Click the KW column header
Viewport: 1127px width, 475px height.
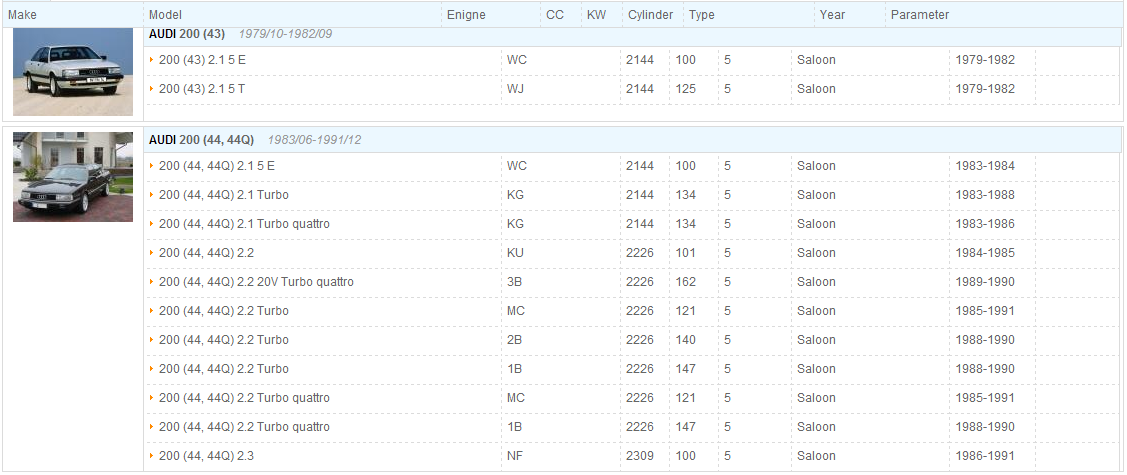[x=597, y=14]
